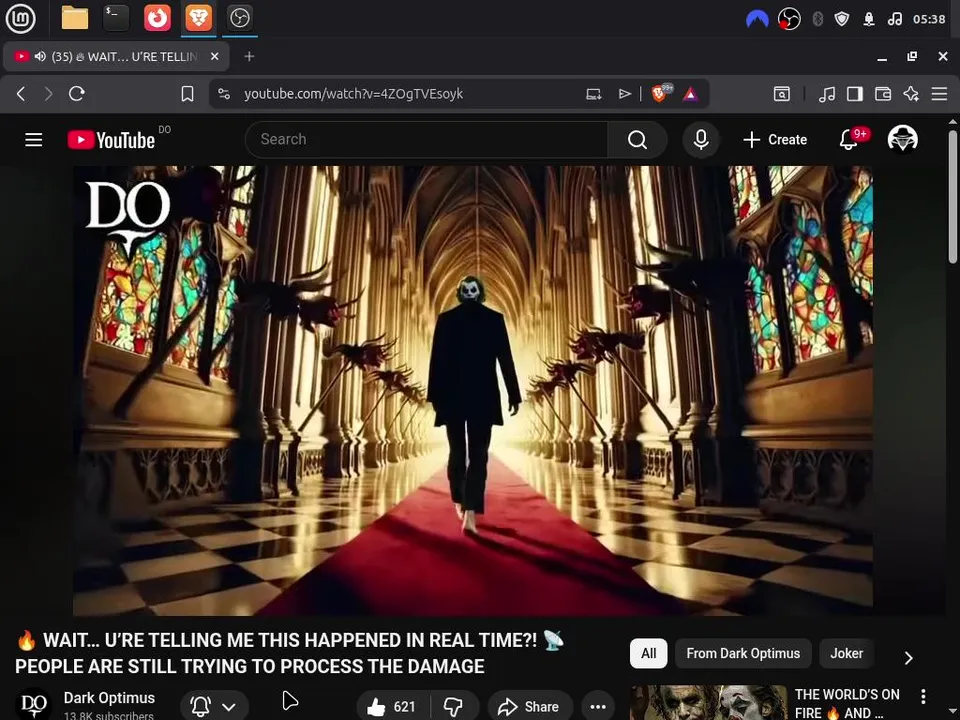Open the clock showing 05:38

coord(929,19)
